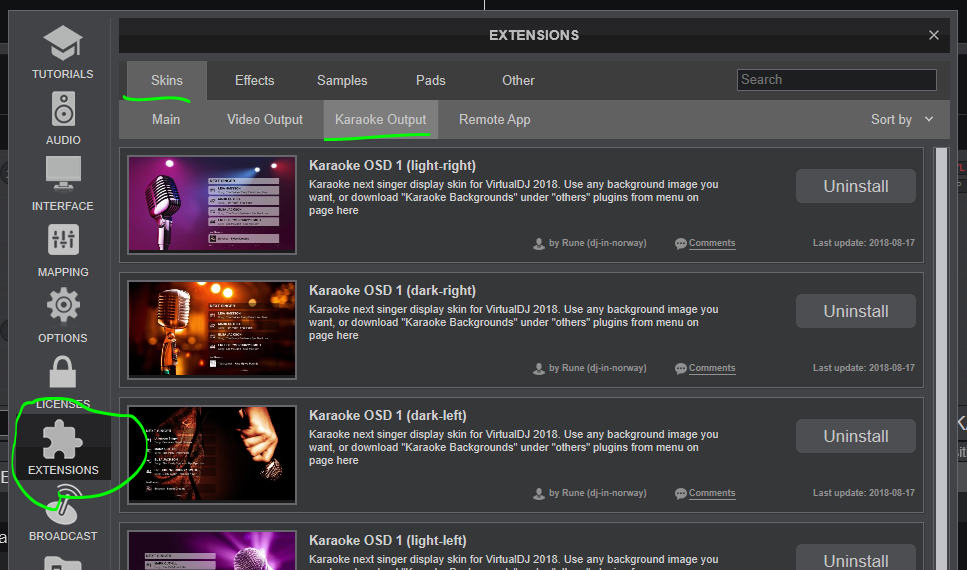The image size is (967, 570).
Task: Click the dark-right skin thumbnail
Action: tap(212, 329)
